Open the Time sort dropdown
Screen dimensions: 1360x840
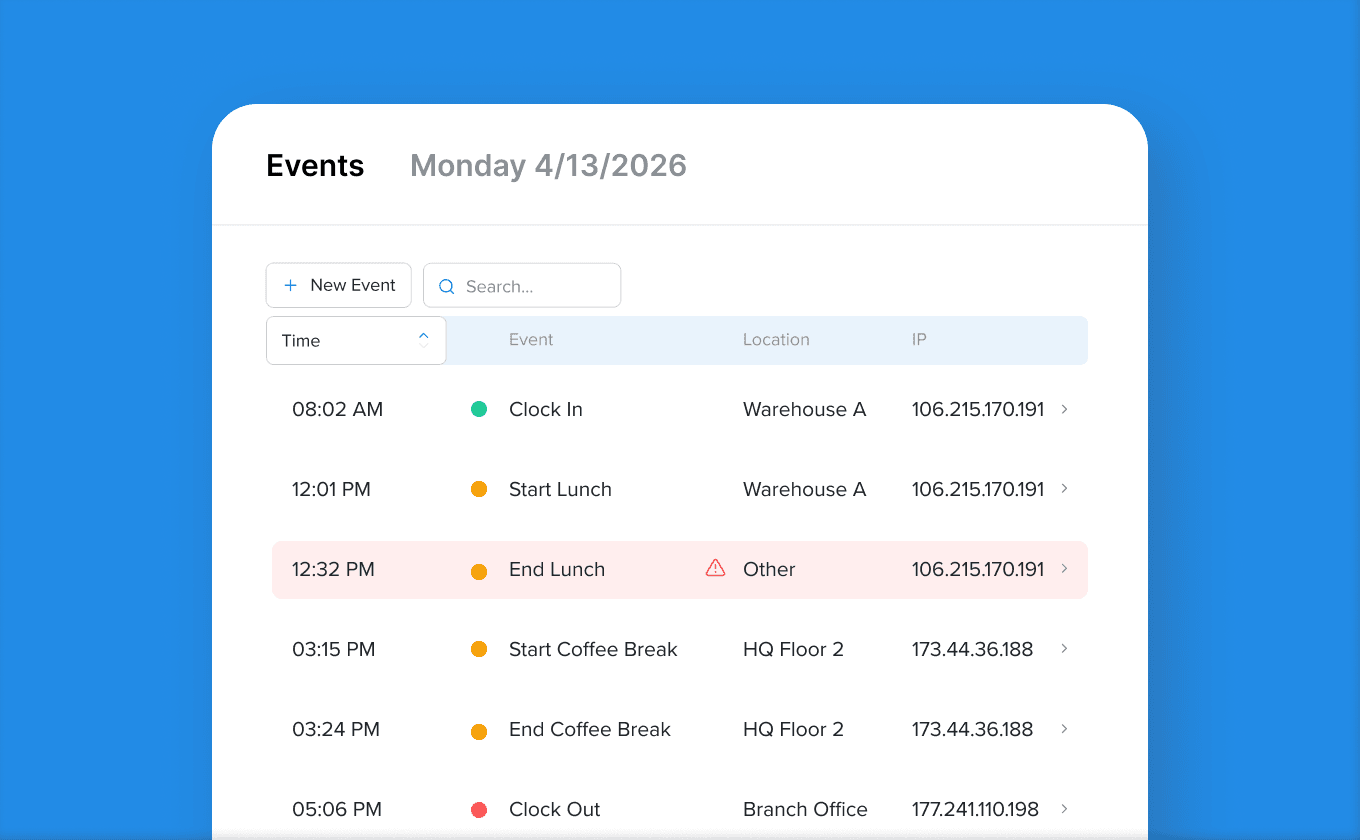[x=355, y=340]
